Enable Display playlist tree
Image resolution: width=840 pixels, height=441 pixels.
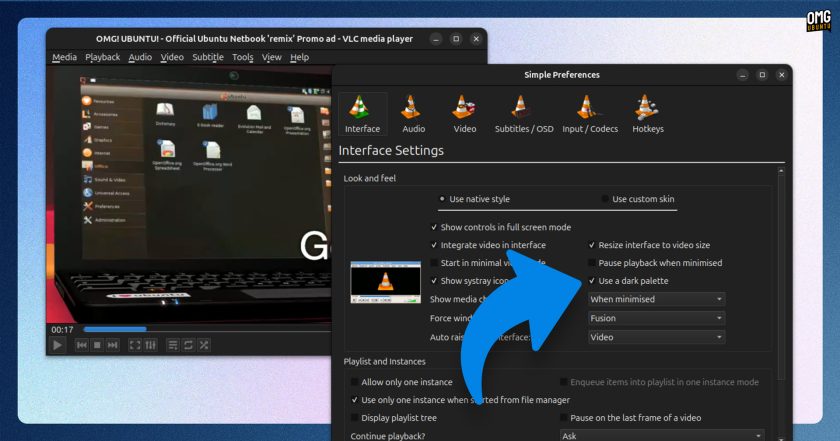[x=393, y=418]
